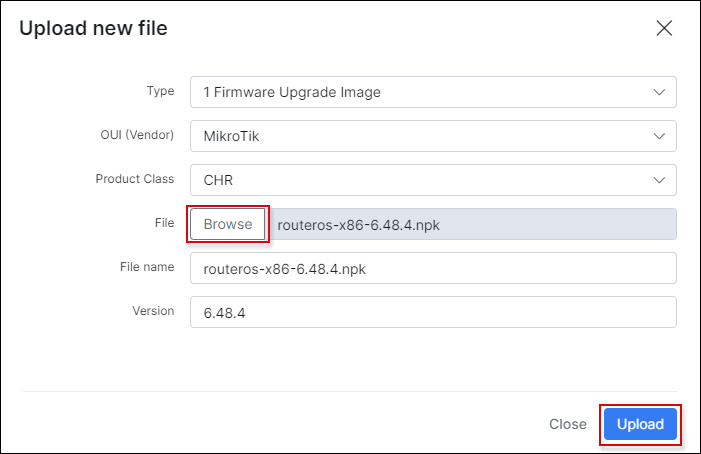Click the "Product Class" field label
The image size is (701, 454).
(x=135, y=179)
